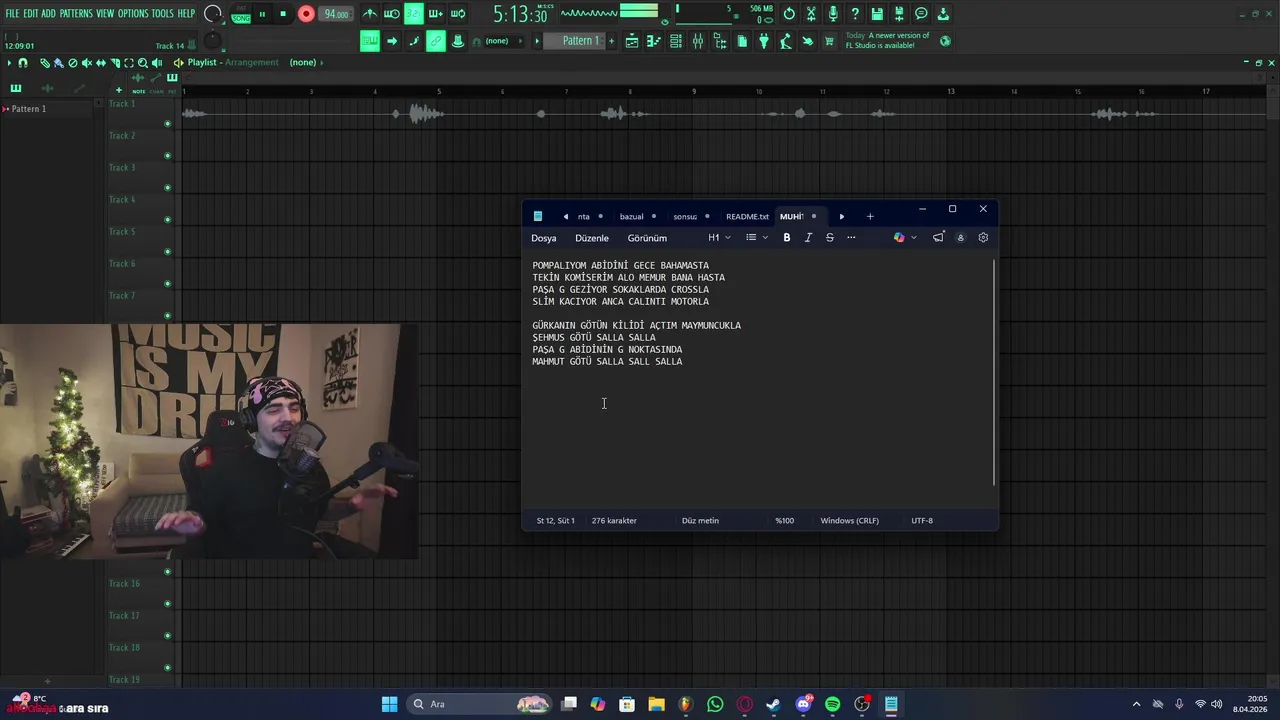Switch to bazual tab in Notepad
The height and width of the screenshot is (720, 1280).
(631, 216)
